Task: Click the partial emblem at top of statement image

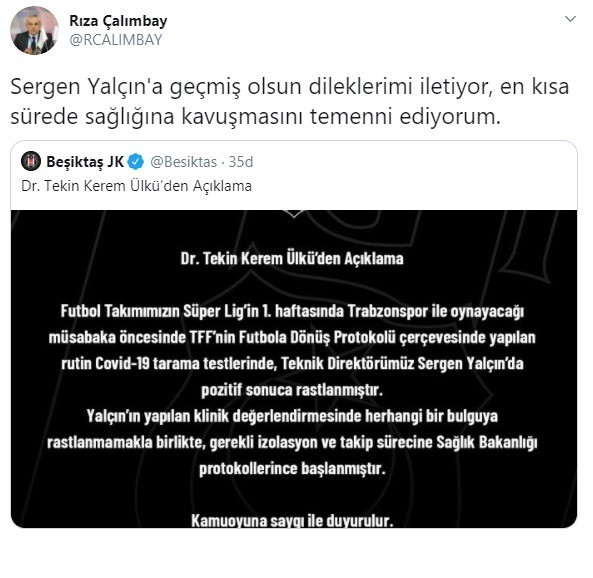Action: point(294,214)
